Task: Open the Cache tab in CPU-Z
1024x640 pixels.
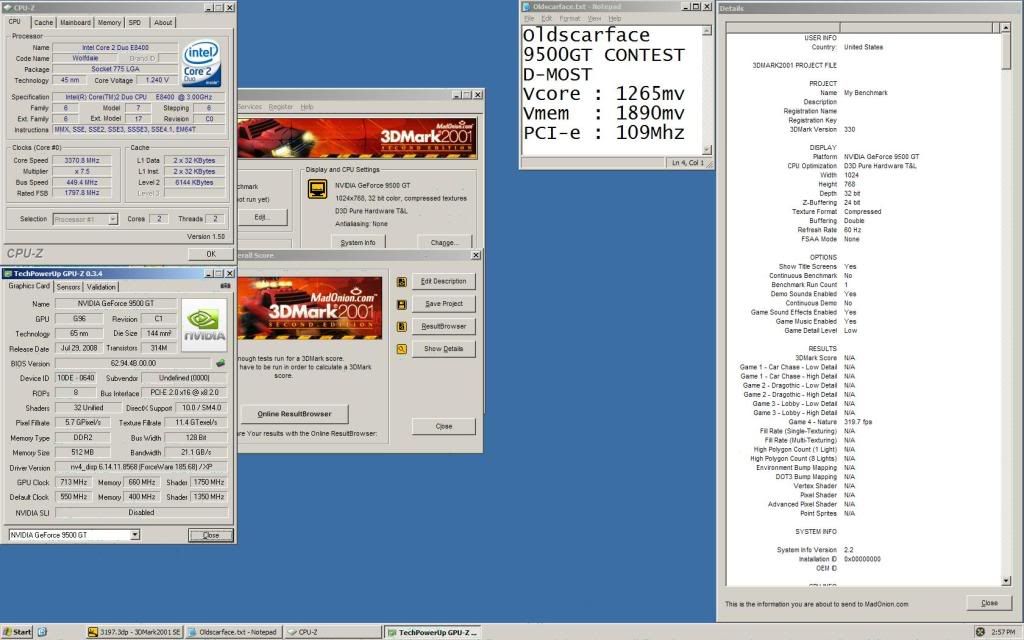Action: coord(43,22)
